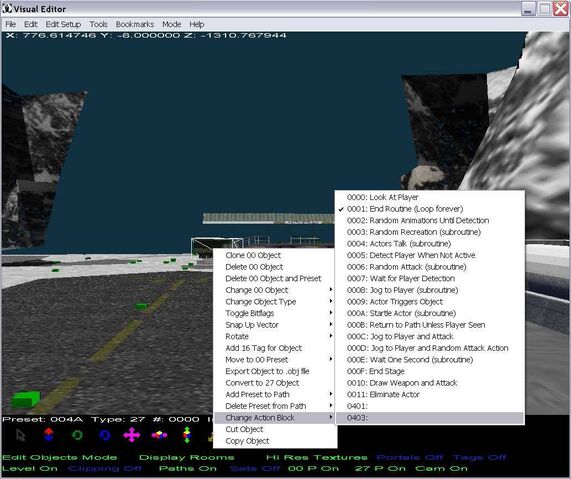Expand the Snap Up Vector submenu arrow
571x479 pixels.
click(331, 325)
